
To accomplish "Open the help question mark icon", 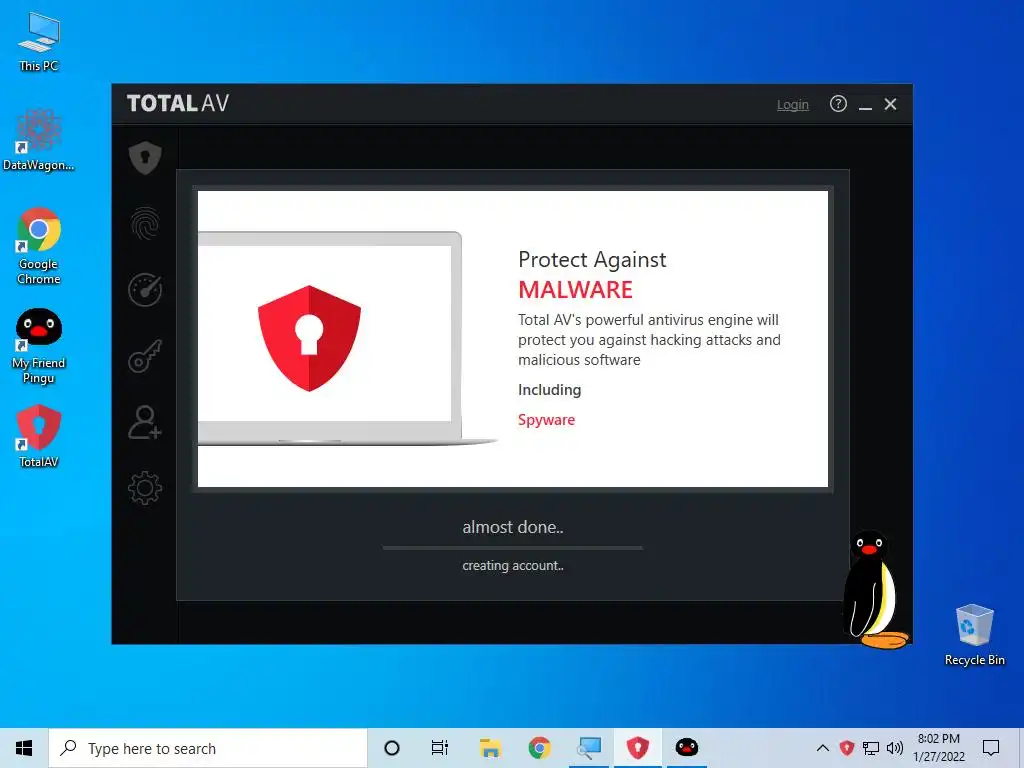I will pyautogui.click(x=838, y=104).
